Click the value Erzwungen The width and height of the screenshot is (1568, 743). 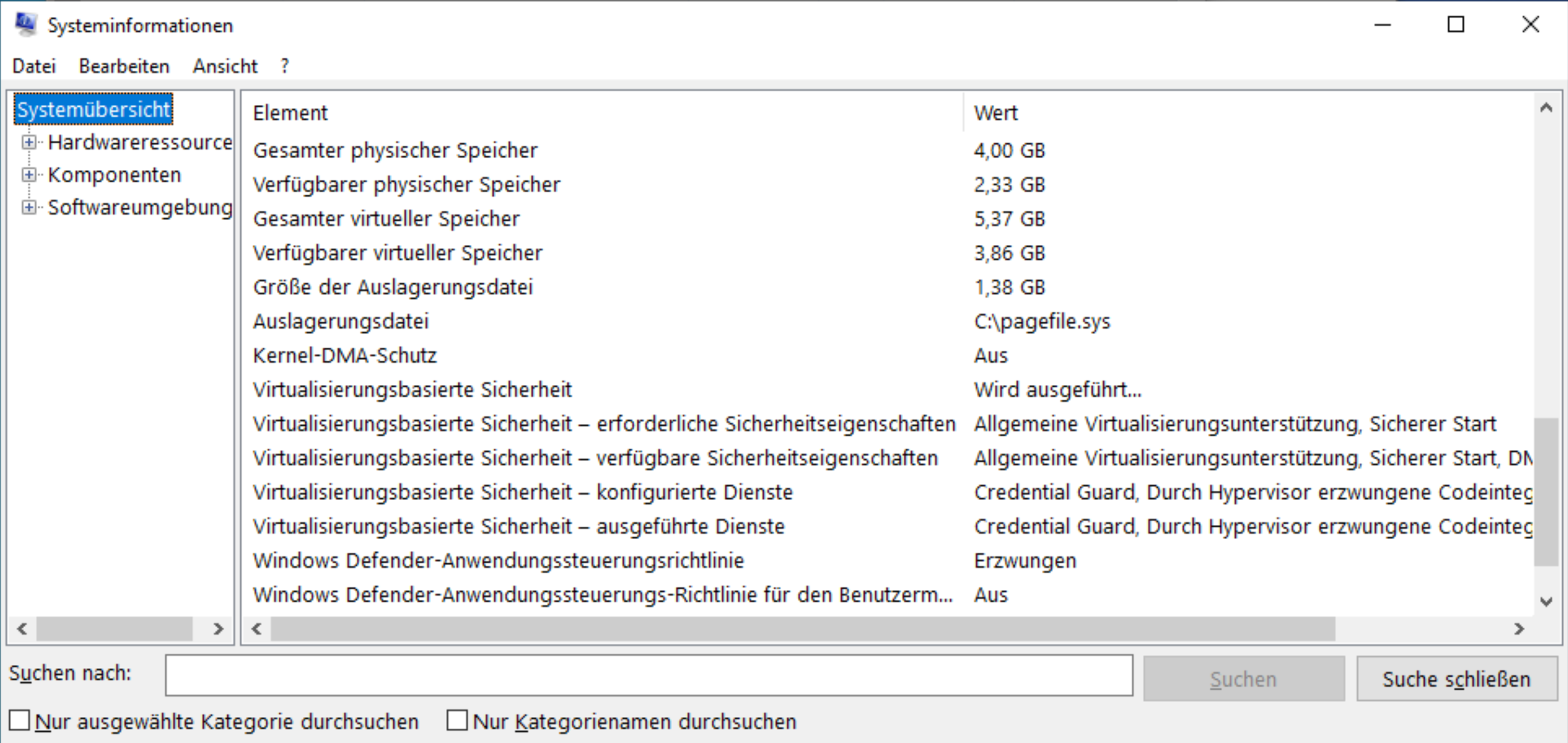(1025, 561)
